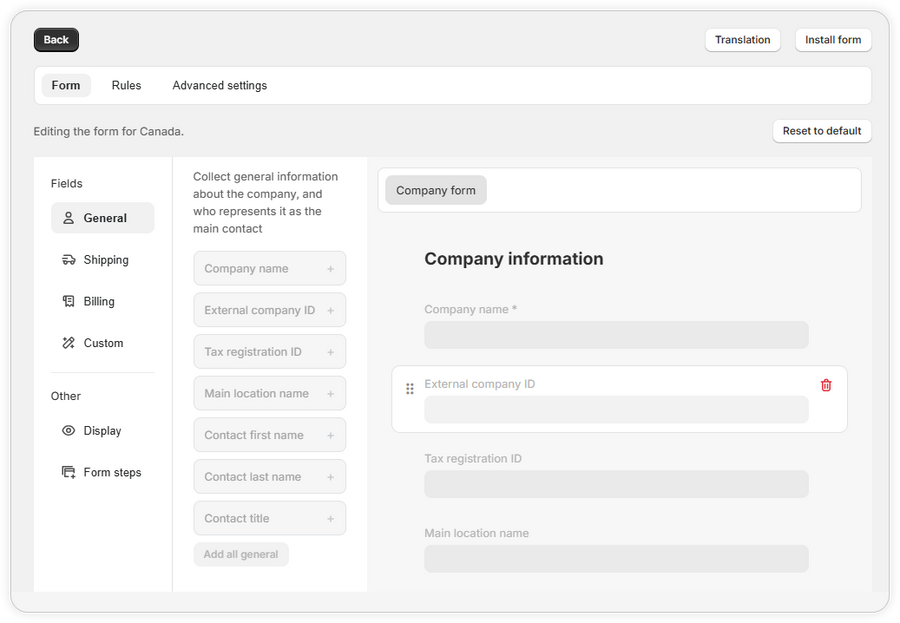
Task: Click the 'Main location name' preview label
Action: coord(476,533)
